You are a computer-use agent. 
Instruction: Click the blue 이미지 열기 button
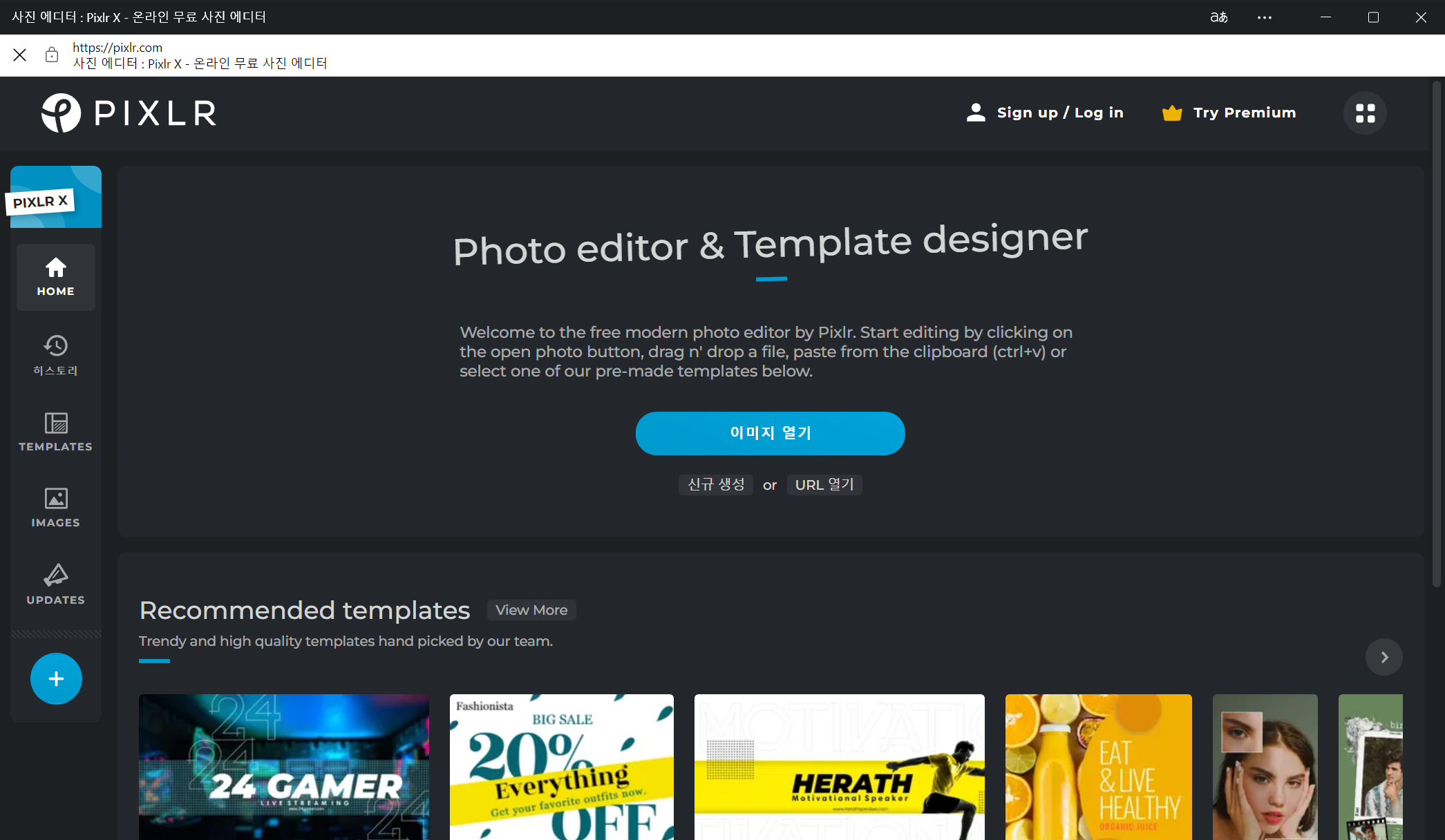[770, 433]
